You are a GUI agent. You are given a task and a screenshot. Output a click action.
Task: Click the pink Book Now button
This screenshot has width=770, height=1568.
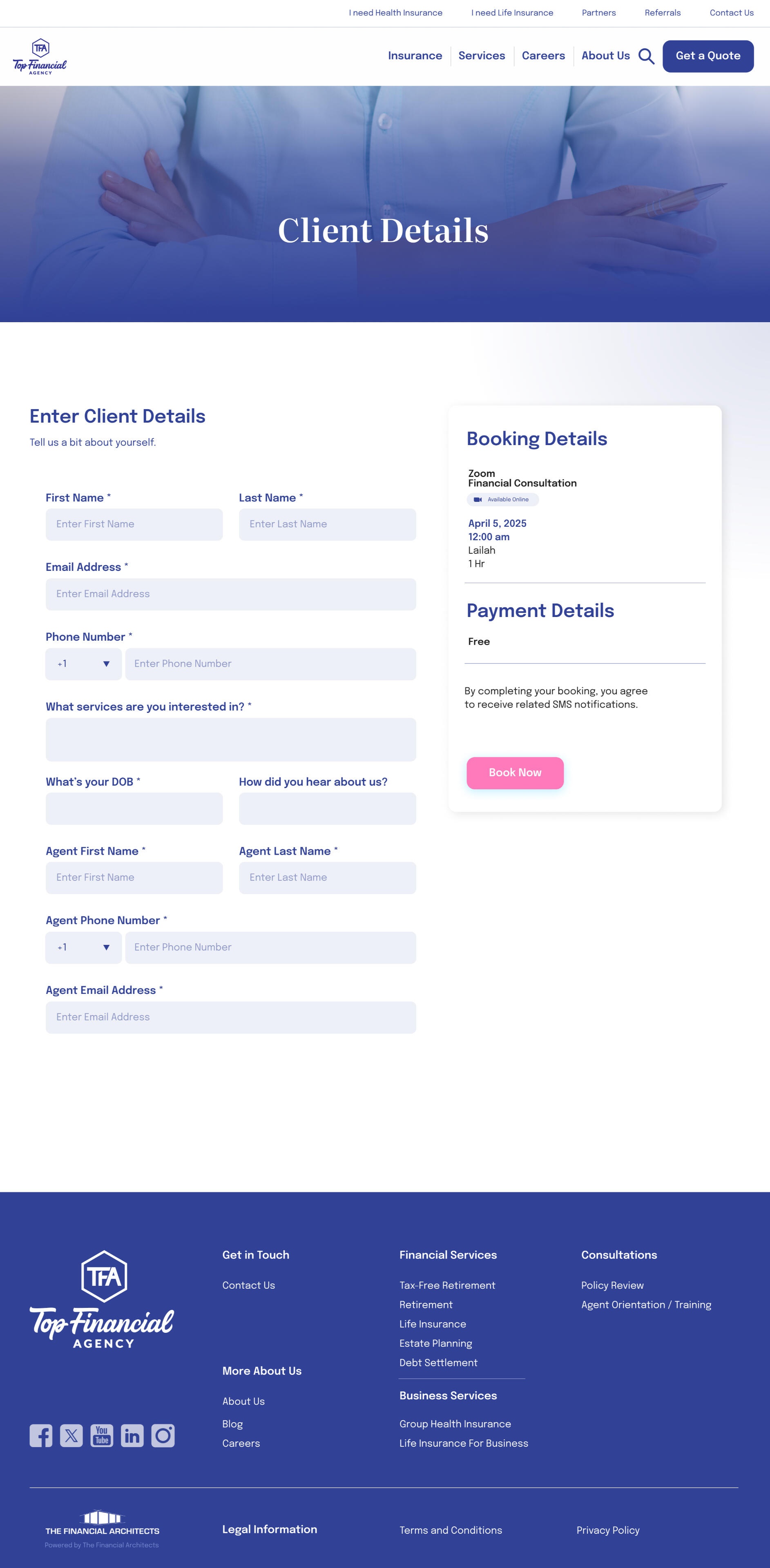(515, 773)
